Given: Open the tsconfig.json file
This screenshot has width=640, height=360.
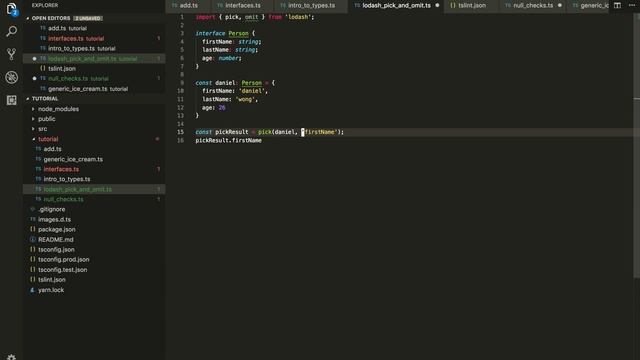Looking at the screenshot, I should (x=56, y=249).
